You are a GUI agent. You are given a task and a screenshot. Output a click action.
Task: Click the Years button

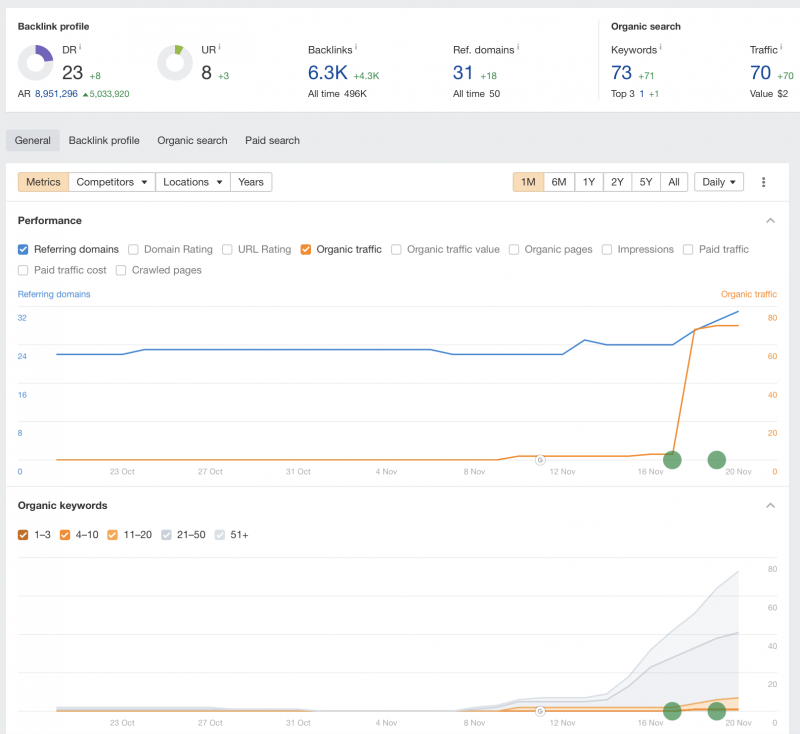(x=251, y=182)
